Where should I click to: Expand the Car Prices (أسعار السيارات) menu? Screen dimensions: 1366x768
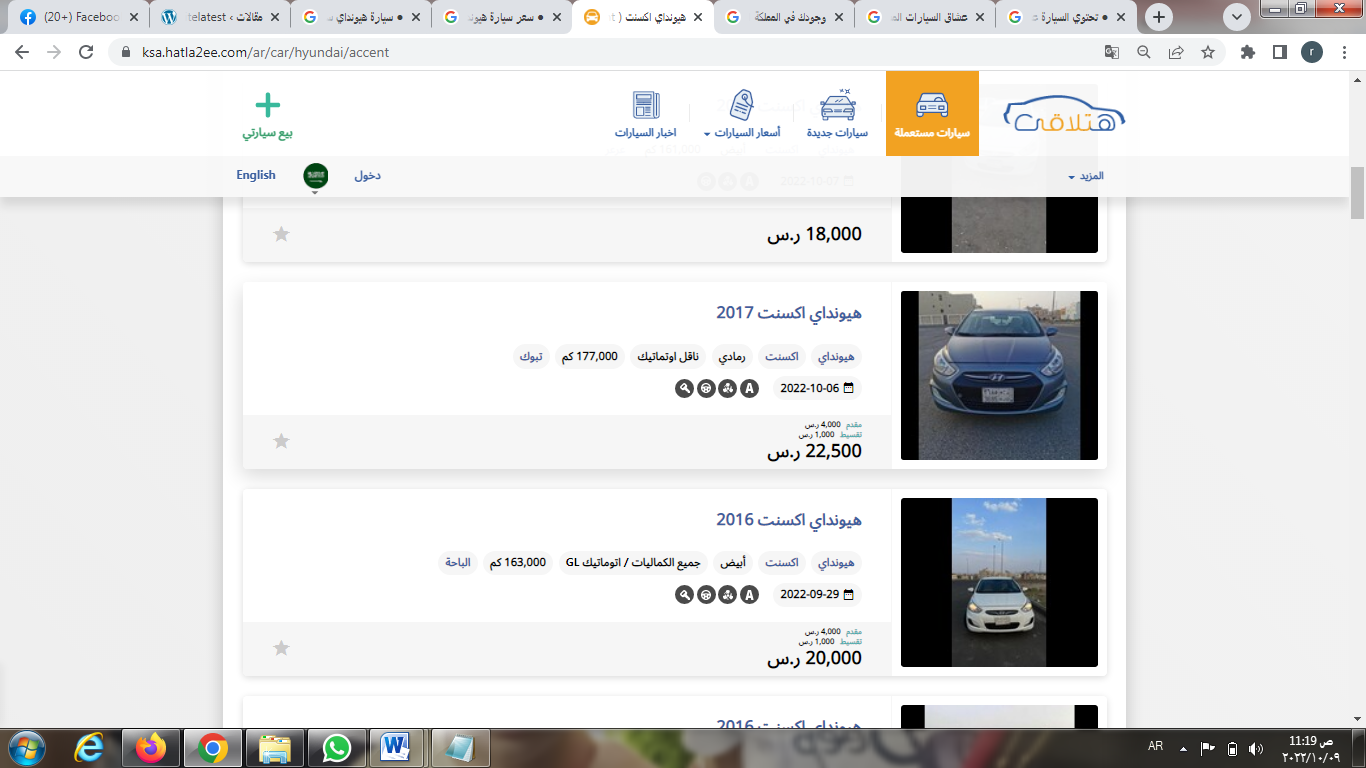click(741, 113)
